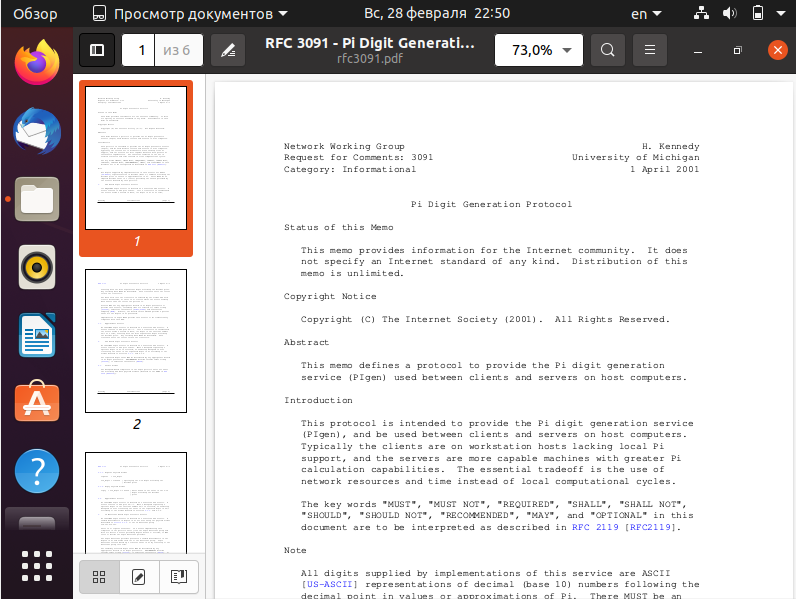Select the third page thumbnail

136,503
